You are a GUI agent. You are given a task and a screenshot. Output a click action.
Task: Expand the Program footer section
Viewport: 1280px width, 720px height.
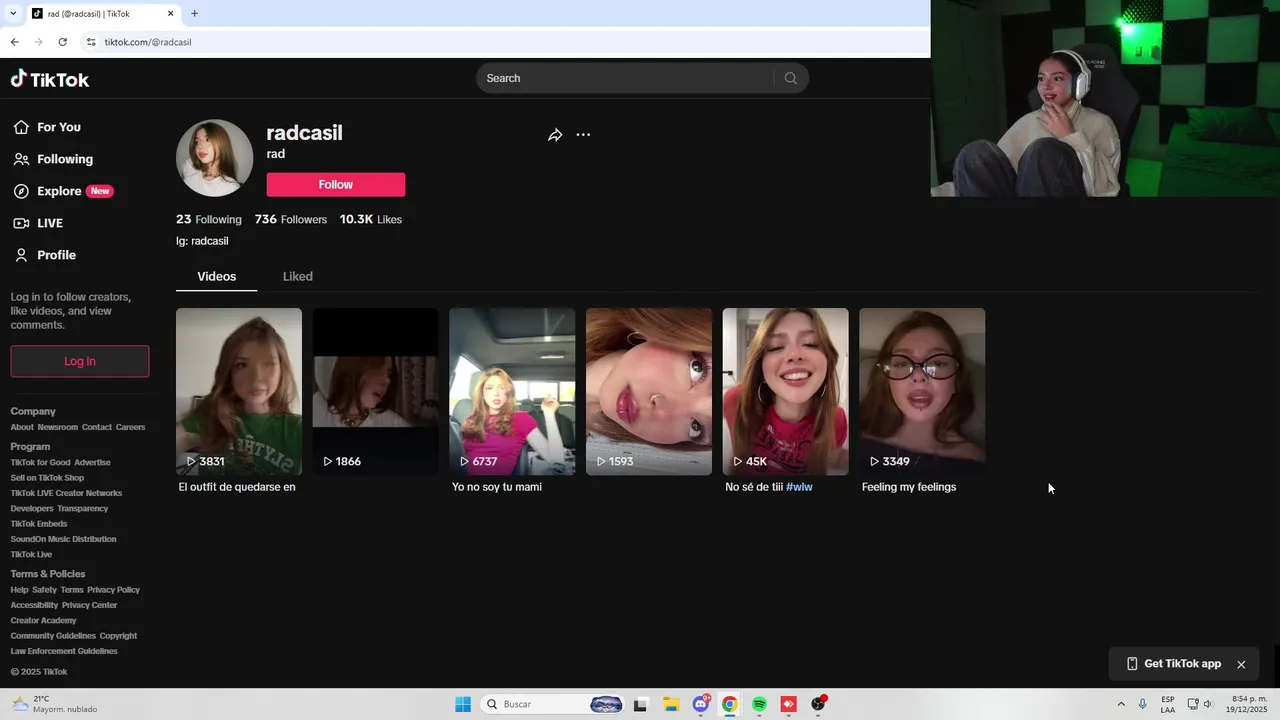(30, 447)
